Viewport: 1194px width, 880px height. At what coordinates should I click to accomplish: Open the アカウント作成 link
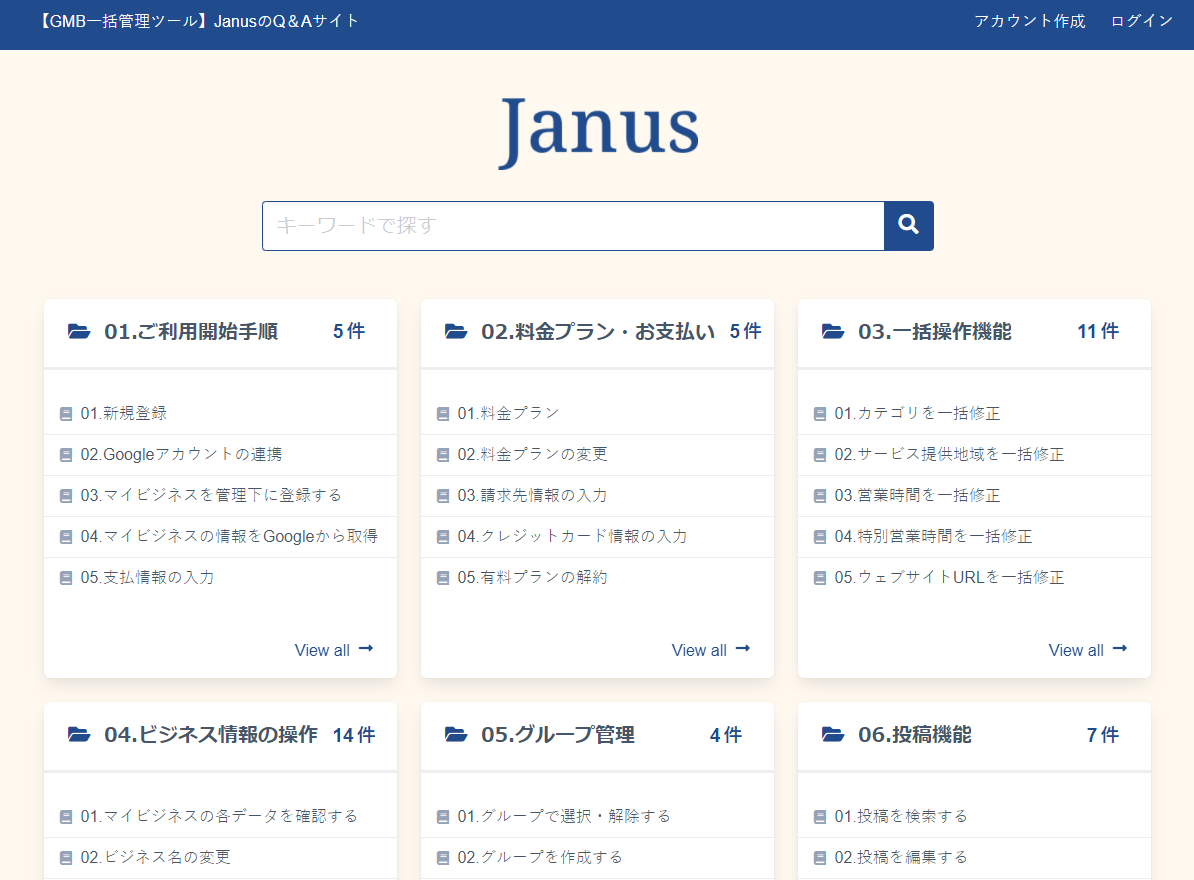click(1030, 21)
